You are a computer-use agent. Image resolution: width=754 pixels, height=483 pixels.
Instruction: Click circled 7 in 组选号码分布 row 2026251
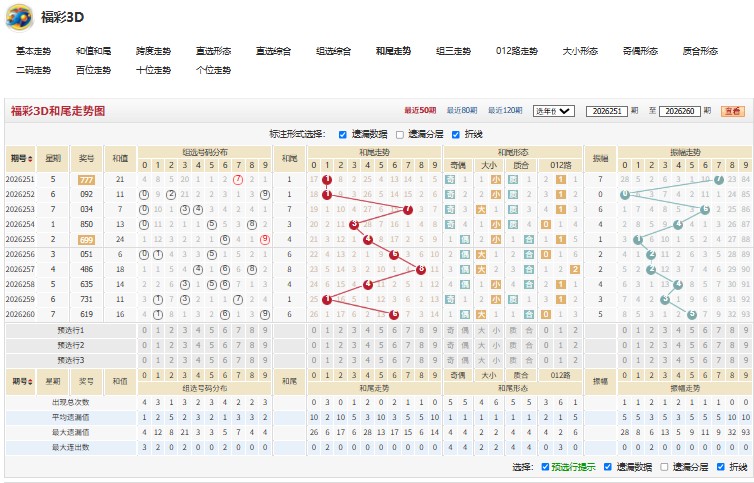[x=238, y=180]
